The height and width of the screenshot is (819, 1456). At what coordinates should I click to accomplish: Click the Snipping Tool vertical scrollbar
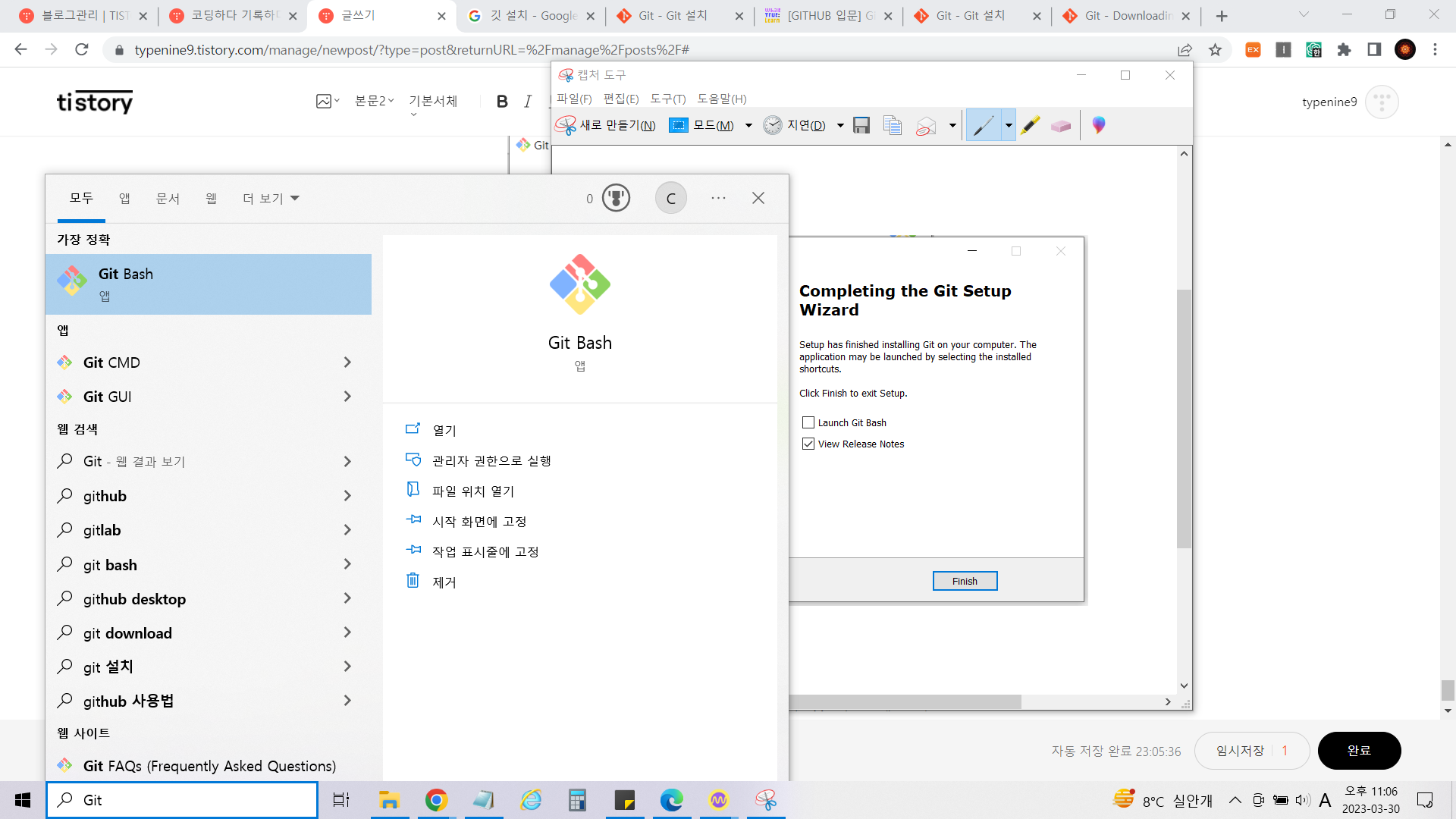click(1184, 419)
